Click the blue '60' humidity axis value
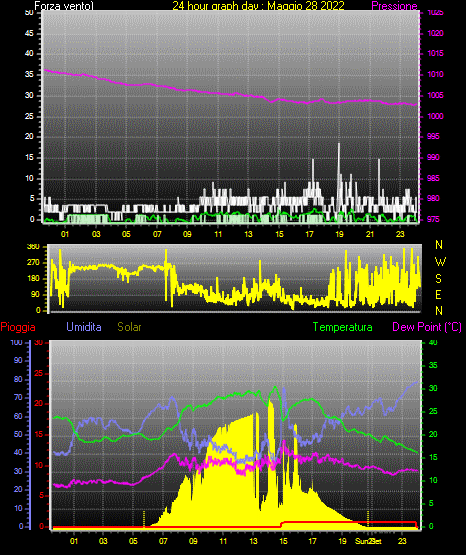The image size is (466, 555). click(x=18, y=416)
